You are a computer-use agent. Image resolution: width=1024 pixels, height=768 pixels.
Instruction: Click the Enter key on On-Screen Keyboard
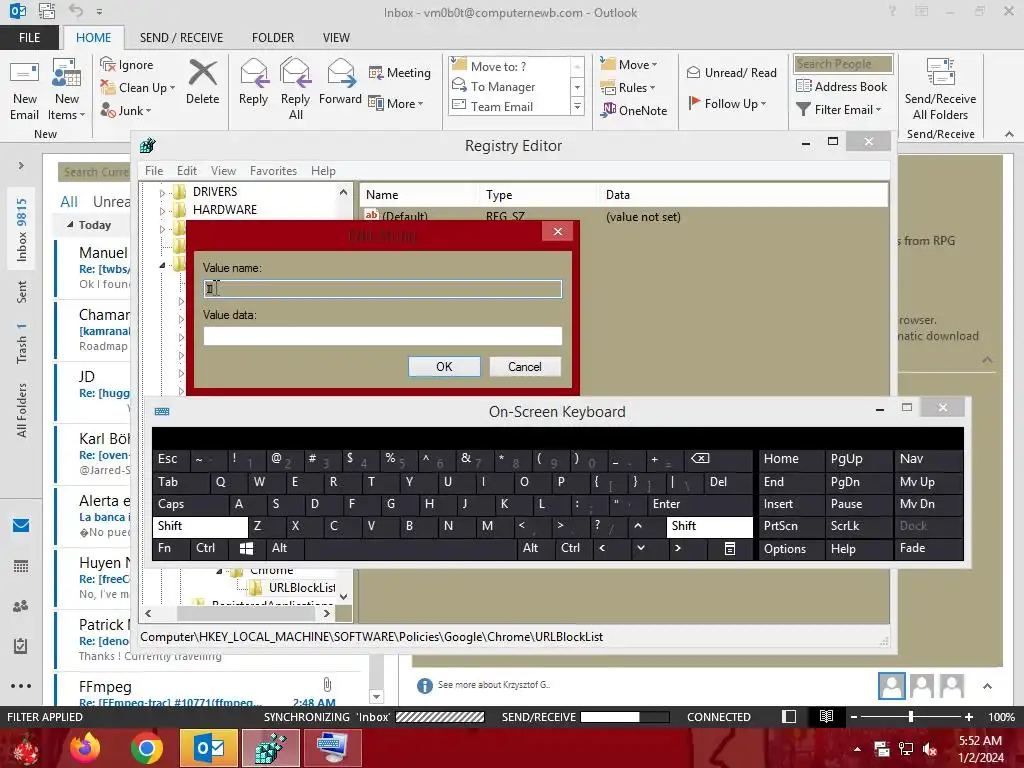coord(699,504)
